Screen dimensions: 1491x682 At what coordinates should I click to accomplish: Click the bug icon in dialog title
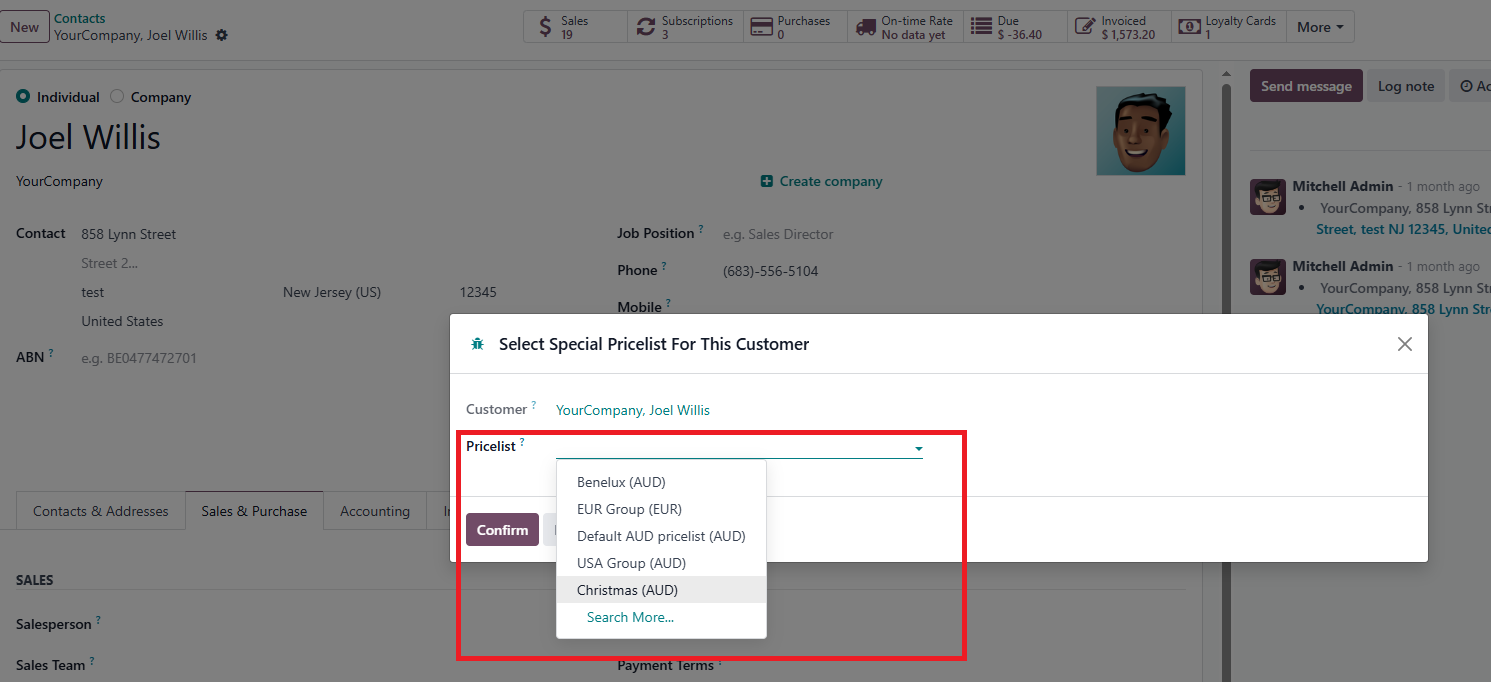pyautogui.click(x=477, y=344)
